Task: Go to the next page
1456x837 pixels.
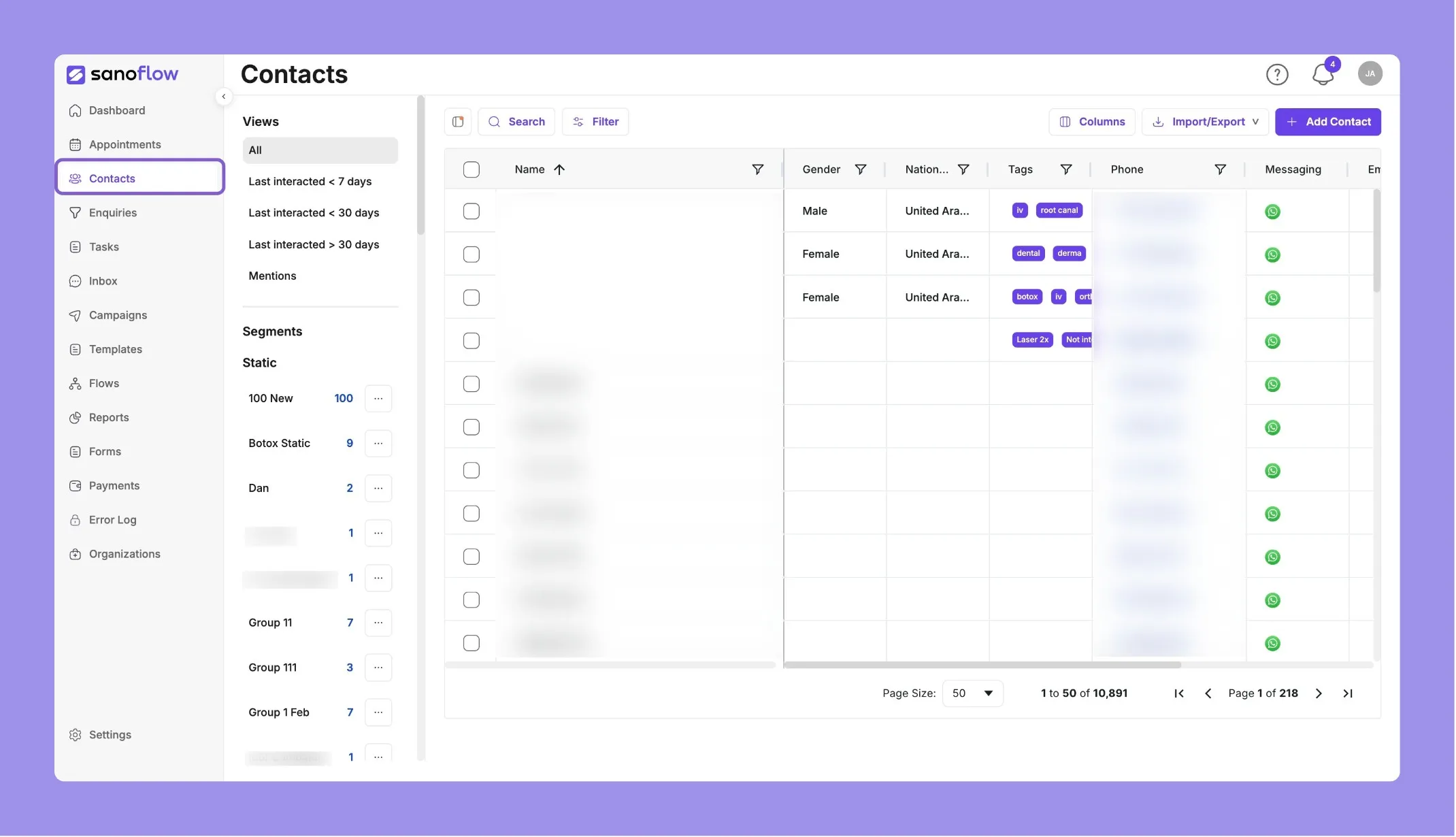Action: [x=1319, y=693]
